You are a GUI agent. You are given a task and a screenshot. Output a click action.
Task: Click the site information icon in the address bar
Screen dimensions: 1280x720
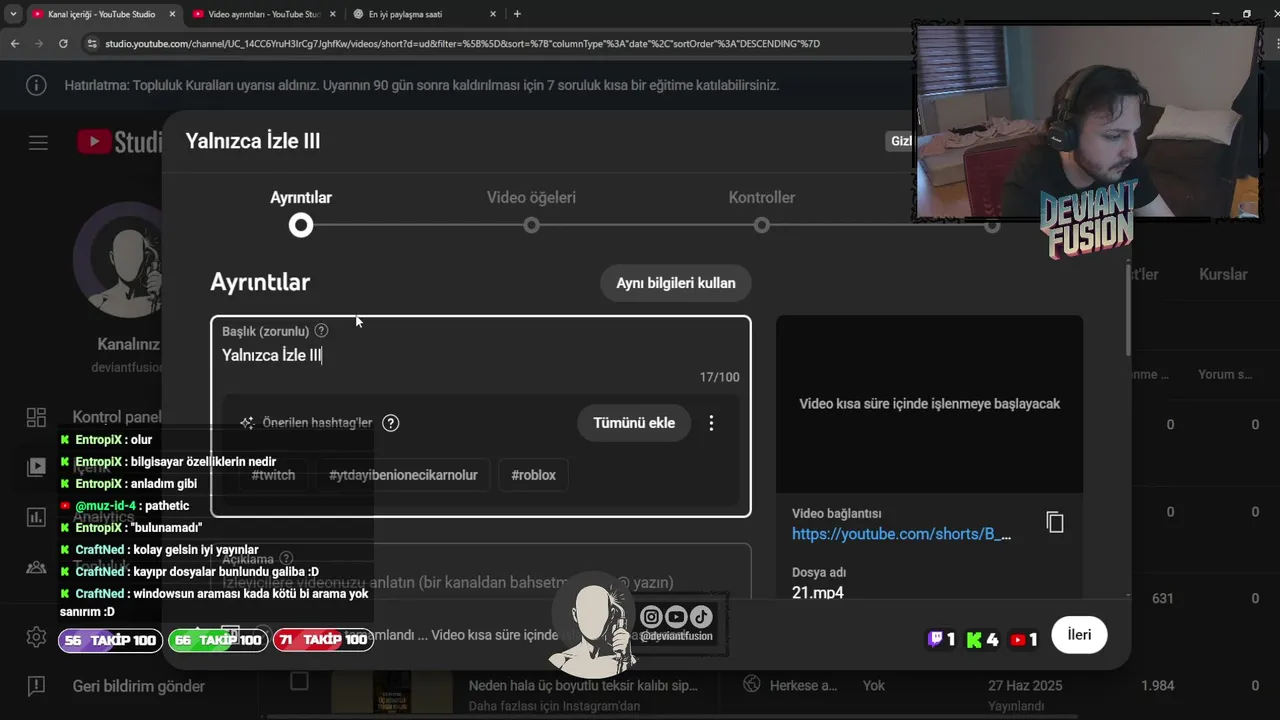pos(92,44)
